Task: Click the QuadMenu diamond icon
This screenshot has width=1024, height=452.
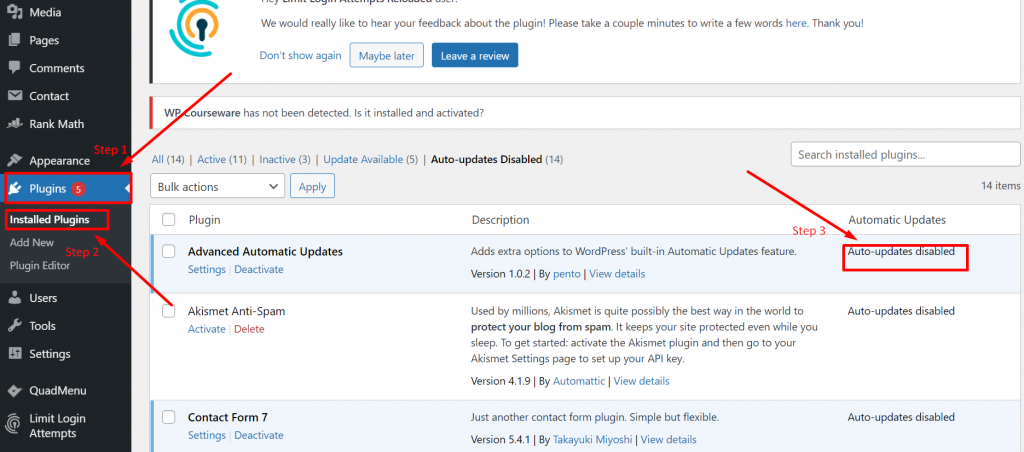Action: (x=15, y=391)
